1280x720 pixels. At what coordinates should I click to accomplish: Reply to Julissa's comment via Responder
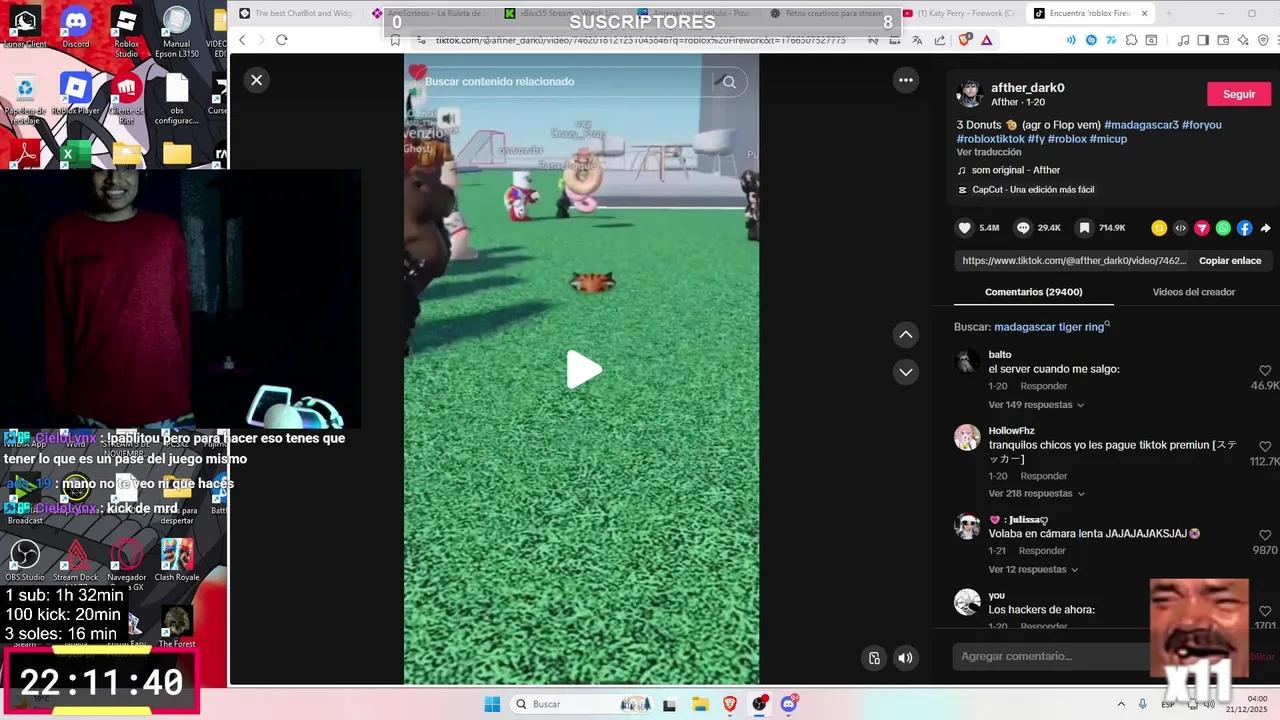click(x=1042, y=551)
